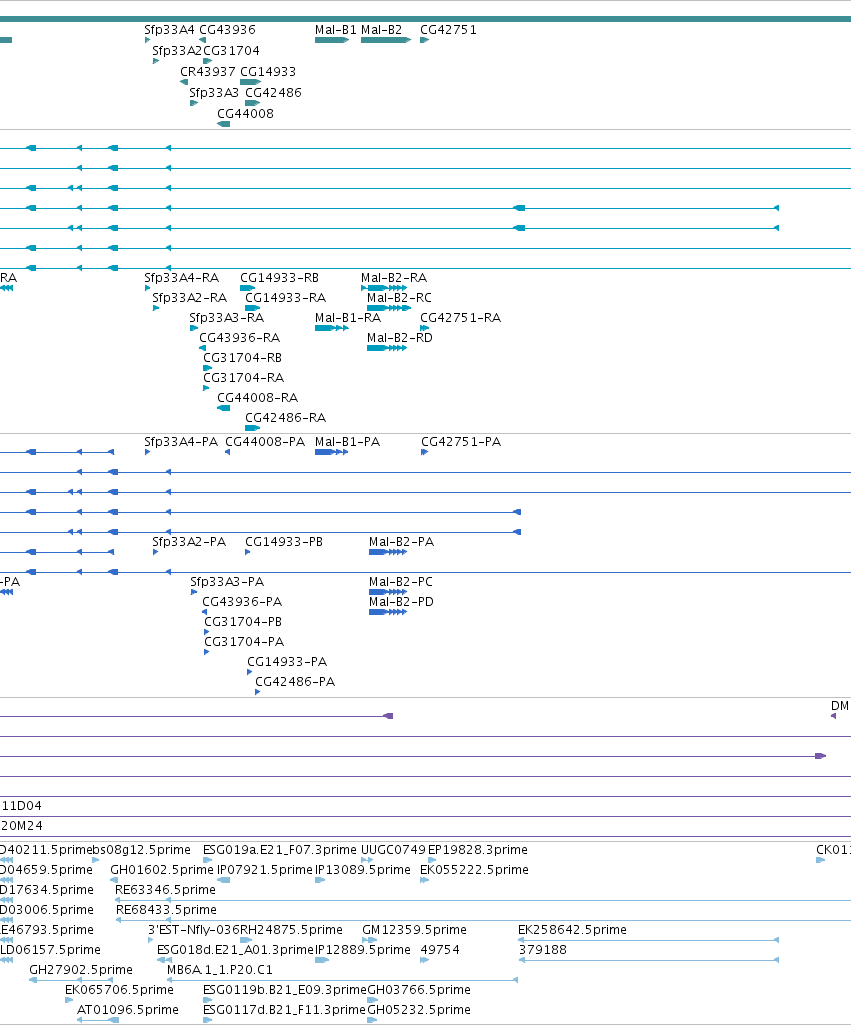This screenshot has width=851, height=1025.
Task: Click the CR43937 gene label
Action: 208,72
